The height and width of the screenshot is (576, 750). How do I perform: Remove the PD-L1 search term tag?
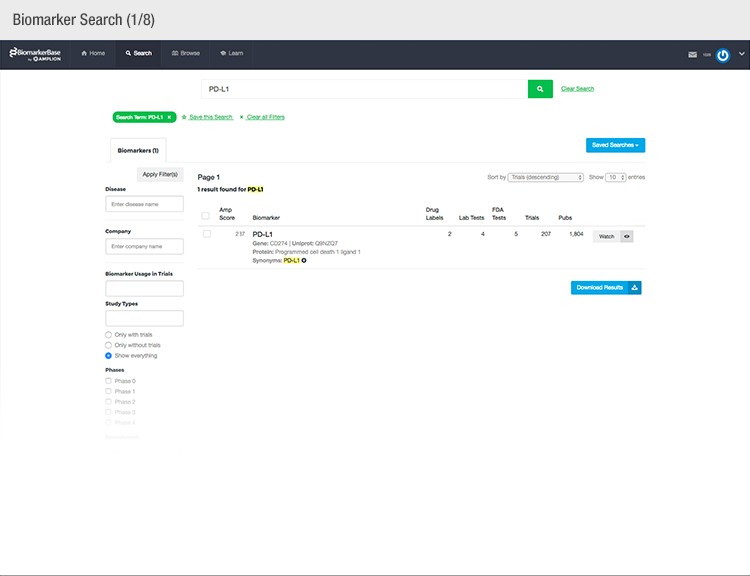coord(169,117)
